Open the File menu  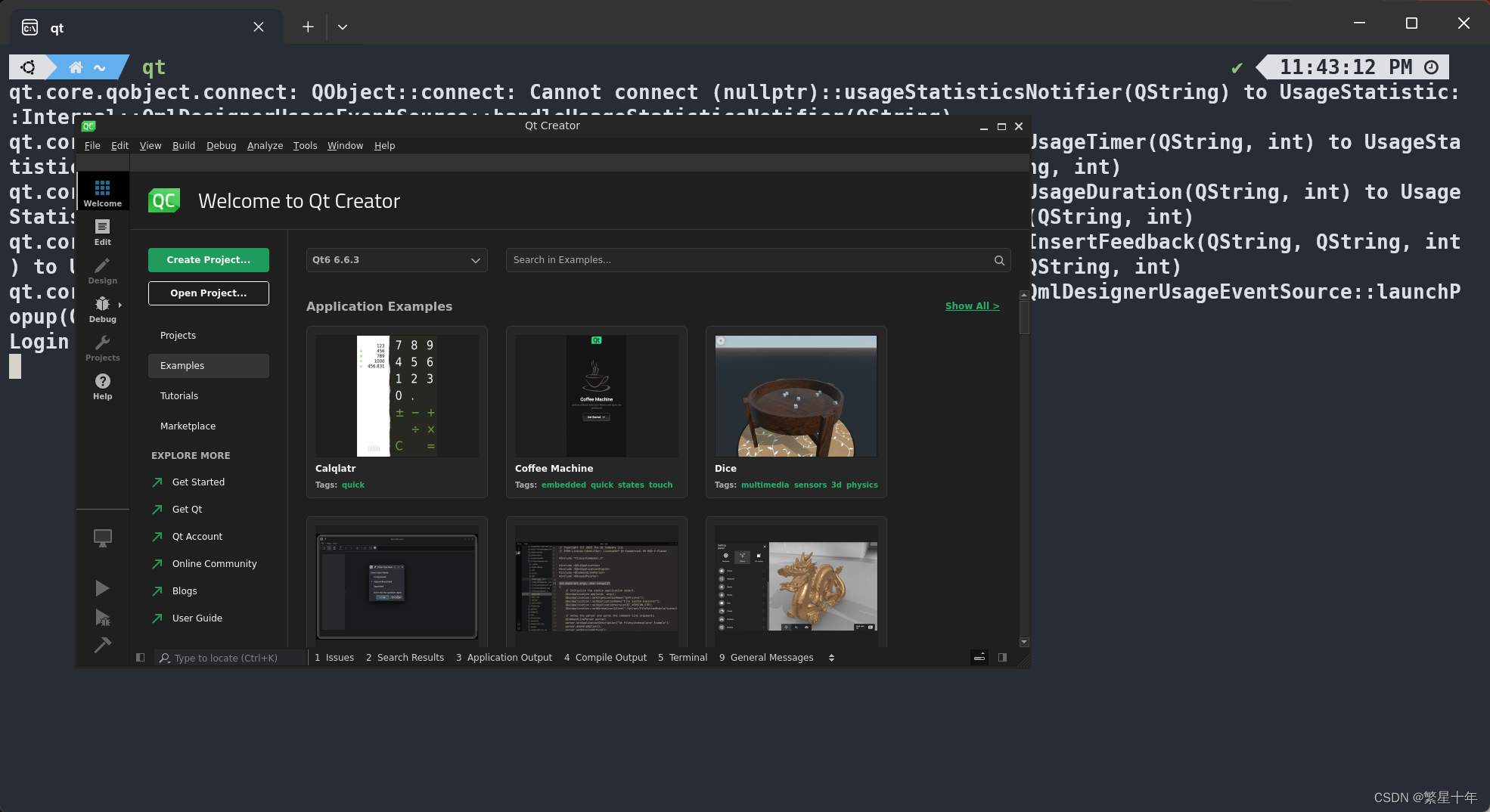pyautogui.click(x=92, y=146)
